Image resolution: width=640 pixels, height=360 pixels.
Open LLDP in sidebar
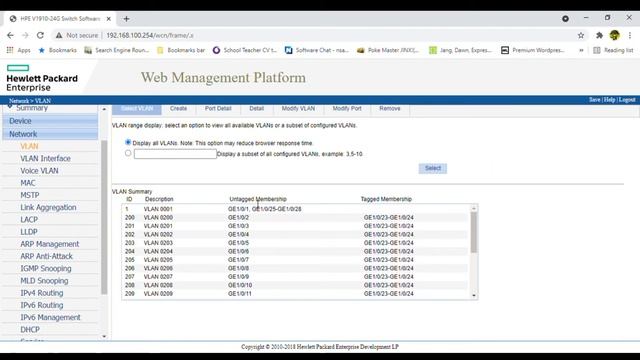click(29, 232)
